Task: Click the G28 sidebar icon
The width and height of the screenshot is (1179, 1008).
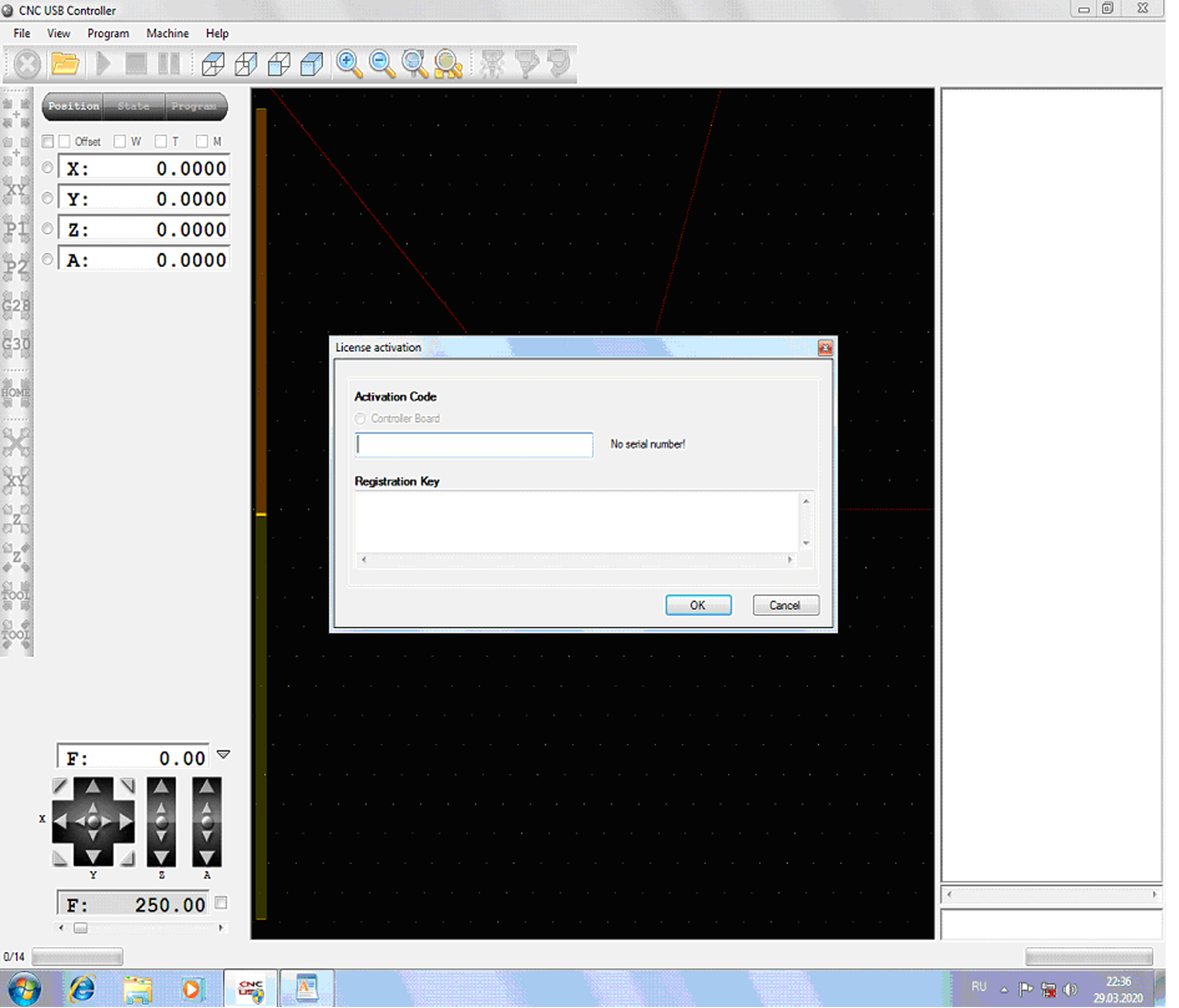Action: coord(16,306)
